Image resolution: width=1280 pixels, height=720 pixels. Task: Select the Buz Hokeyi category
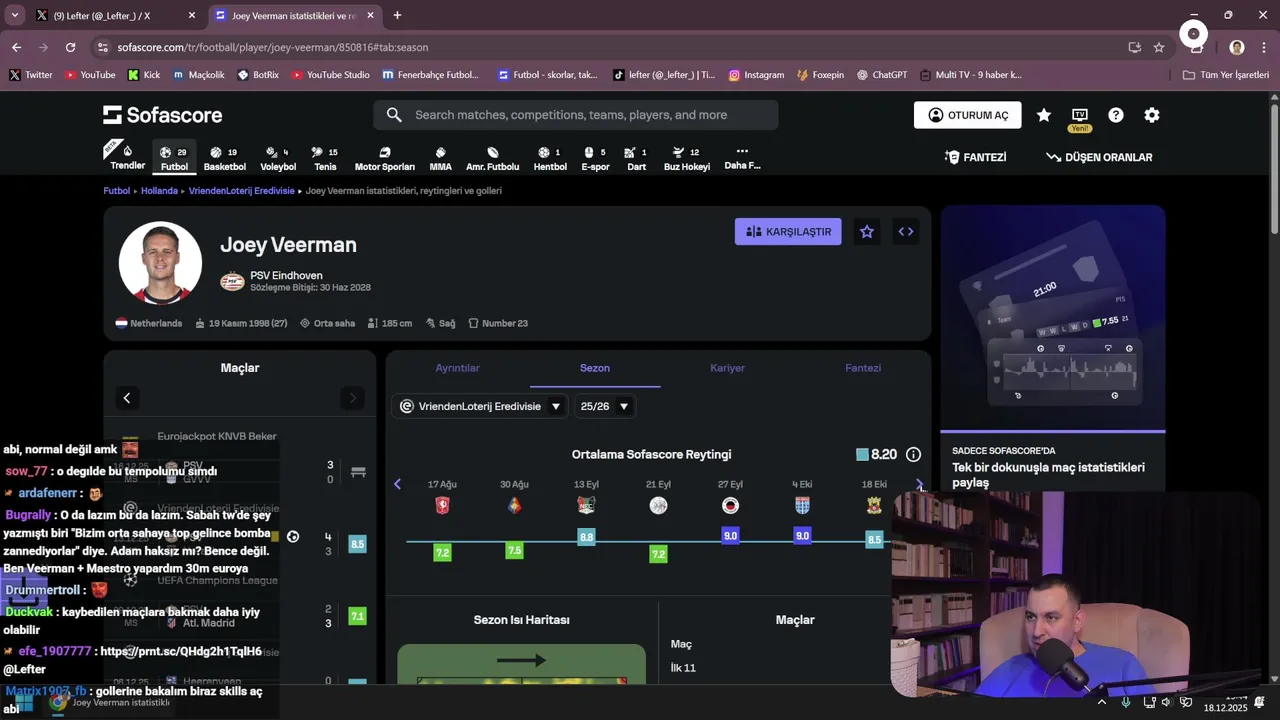686,158
